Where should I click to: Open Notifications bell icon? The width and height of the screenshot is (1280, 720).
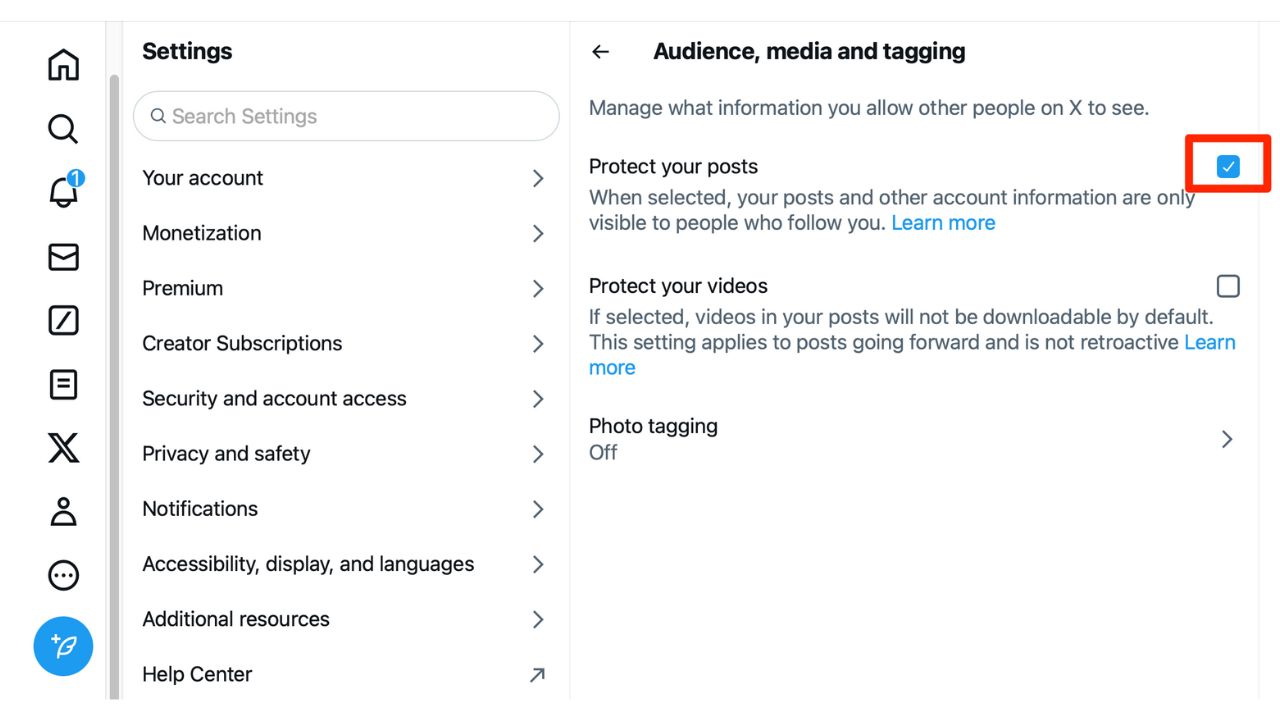click(x=63, y=192)
